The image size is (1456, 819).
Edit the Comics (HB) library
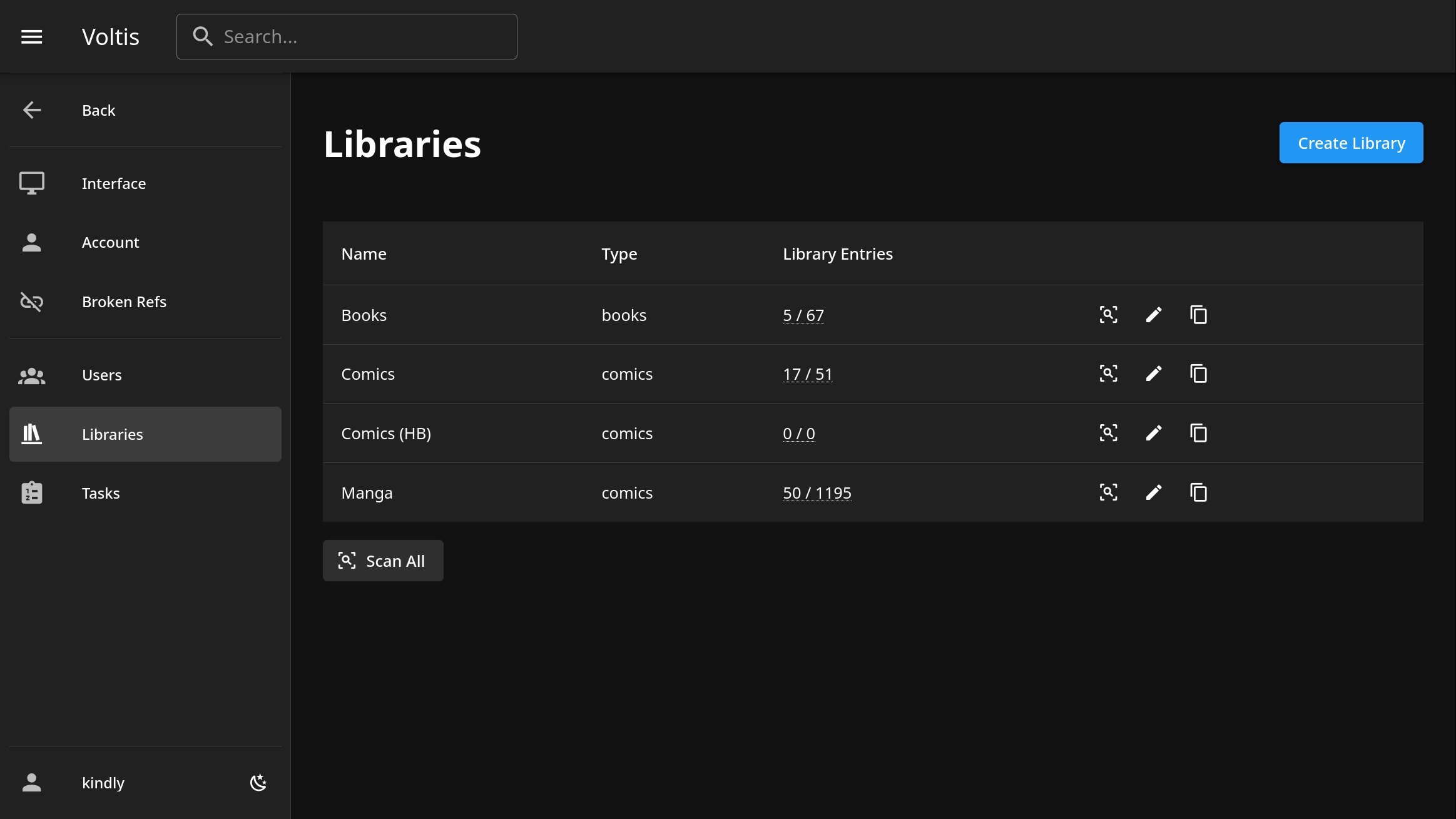pos(1153,433)
